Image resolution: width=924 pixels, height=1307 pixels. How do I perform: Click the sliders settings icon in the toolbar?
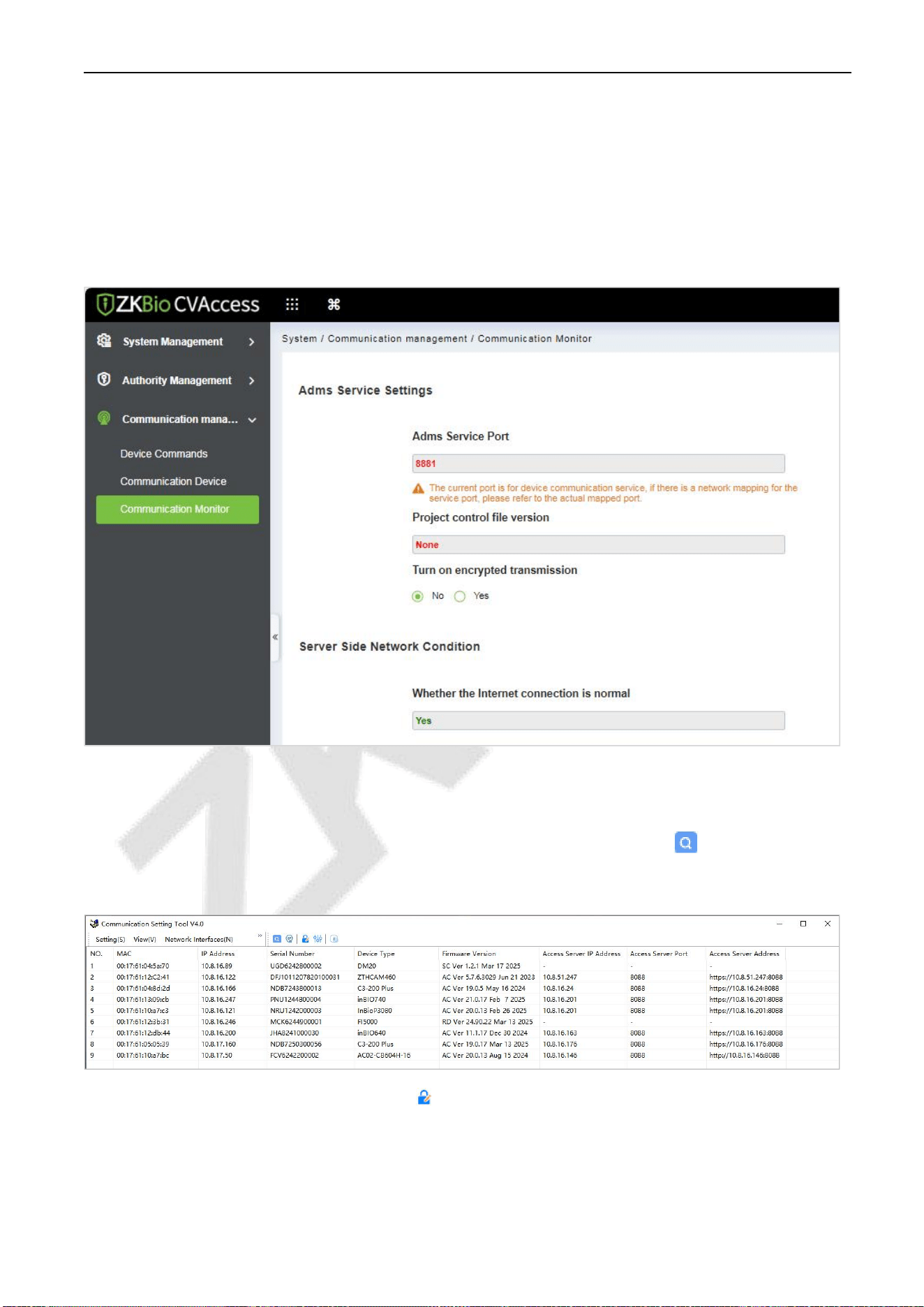[x=318, y=939]
